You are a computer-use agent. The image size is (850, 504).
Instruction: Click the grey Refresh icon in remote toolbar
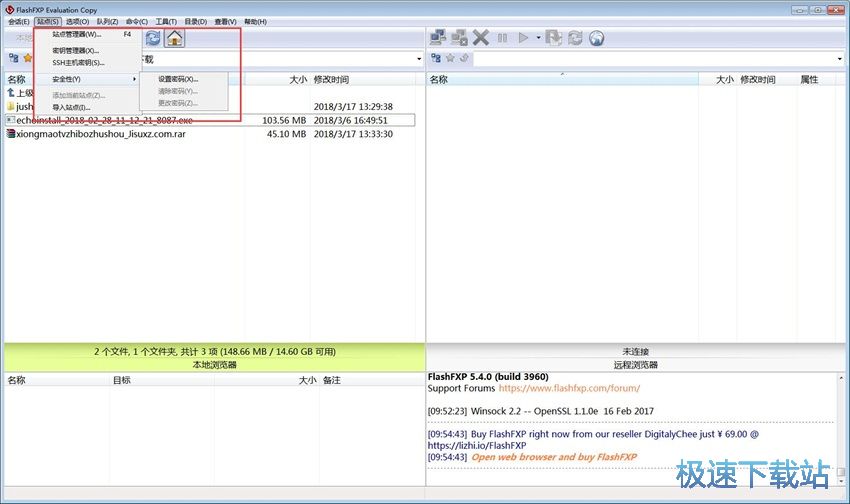[575, 37]
